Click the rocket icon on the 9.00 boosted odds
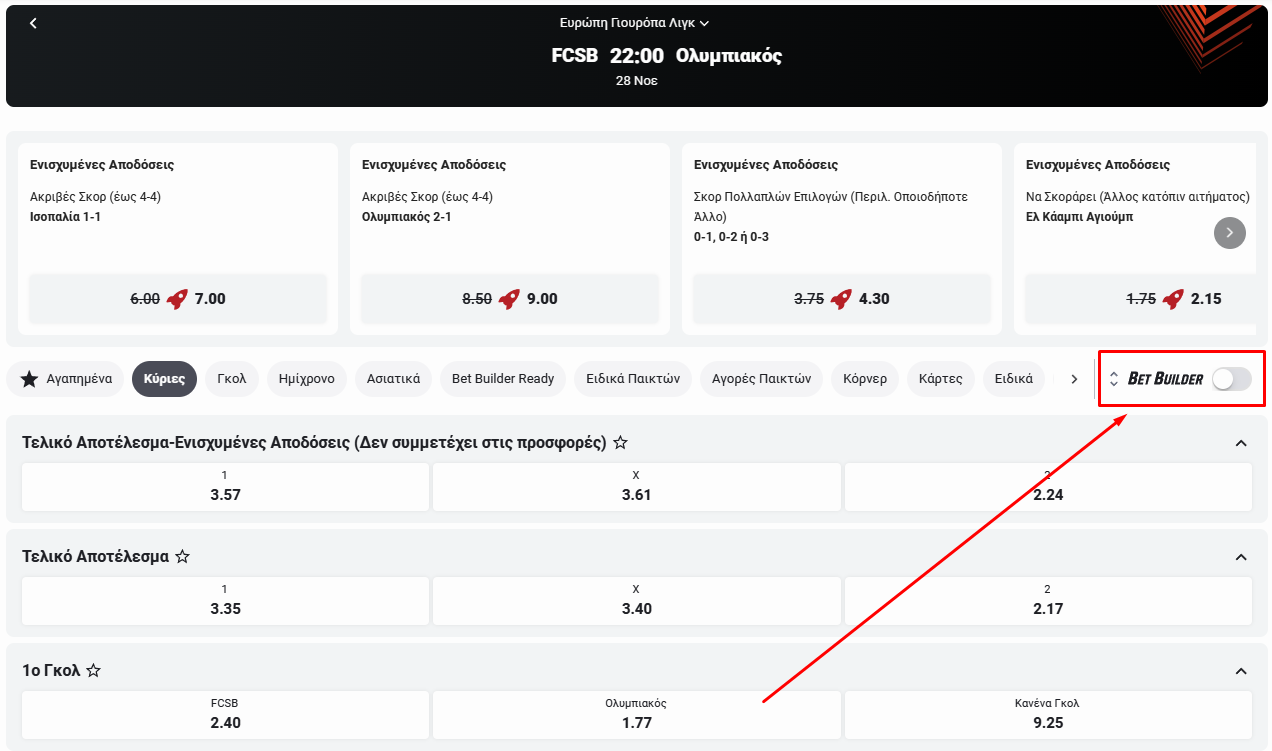 509,299
